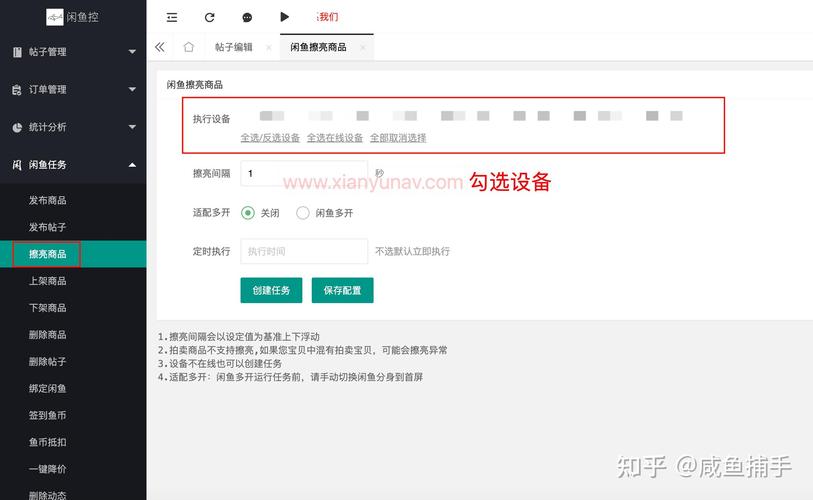Click the 统计分析 pie chart icon

(17, 127)
